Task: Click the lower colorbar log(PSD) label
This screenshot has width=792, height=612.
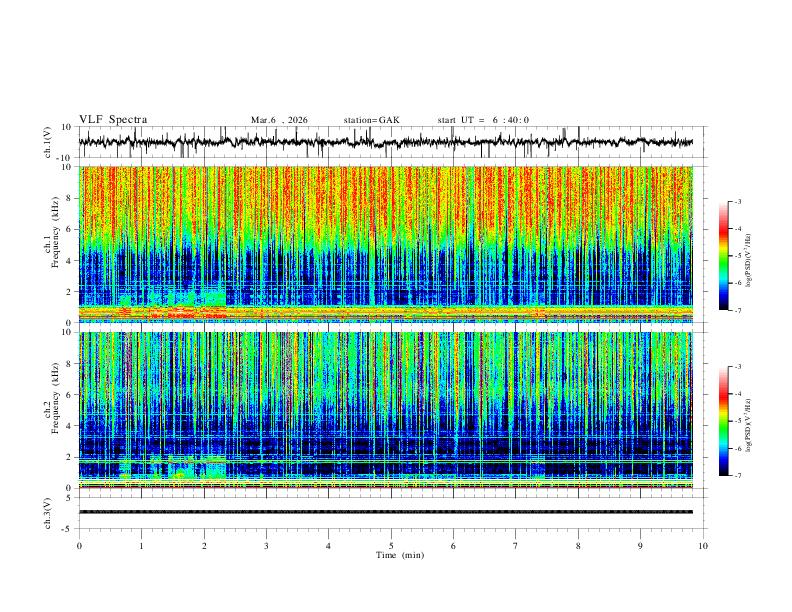Action: click(x=748, y=426)
